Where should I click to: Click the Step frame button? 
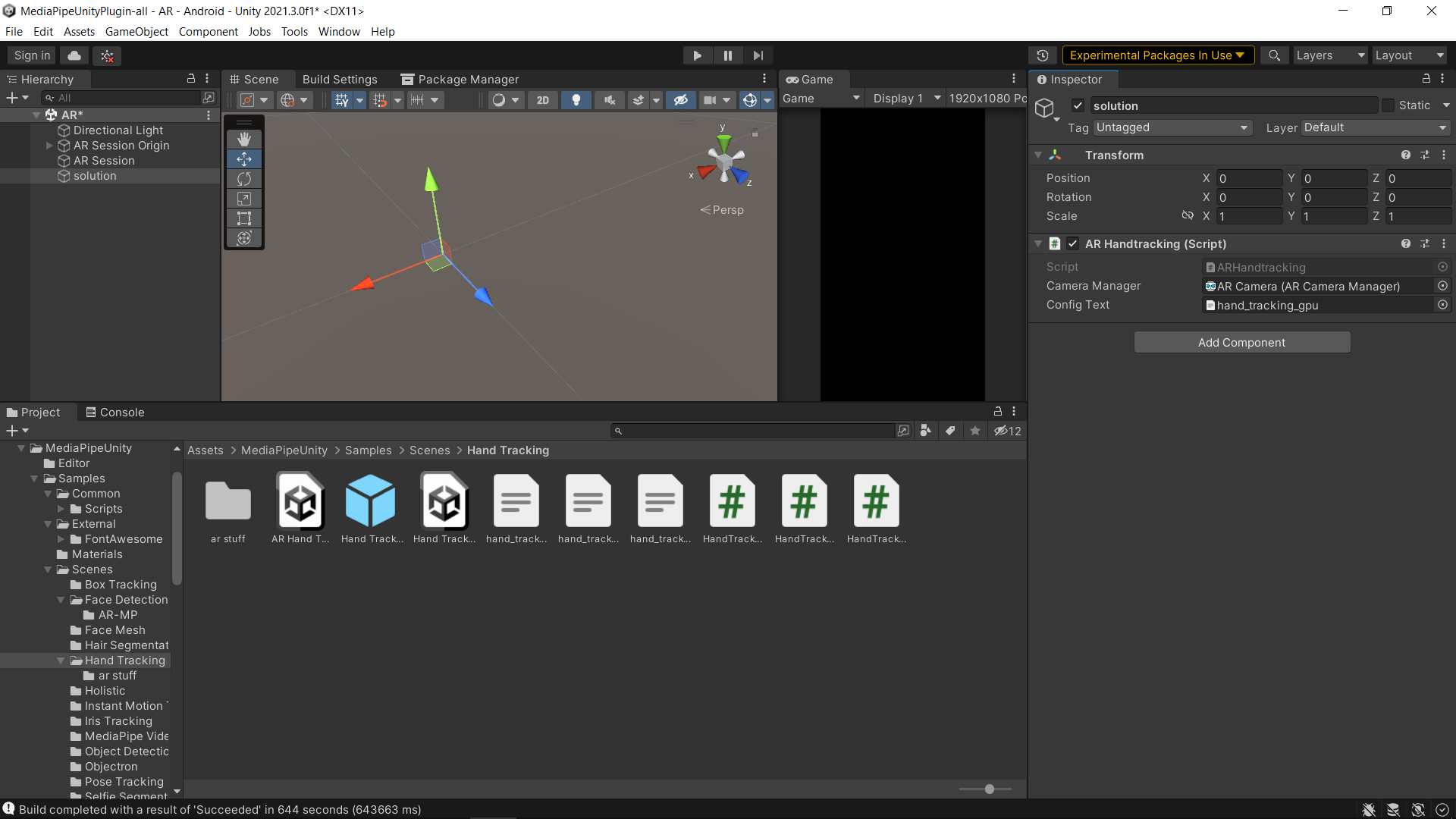coord(758,55)
